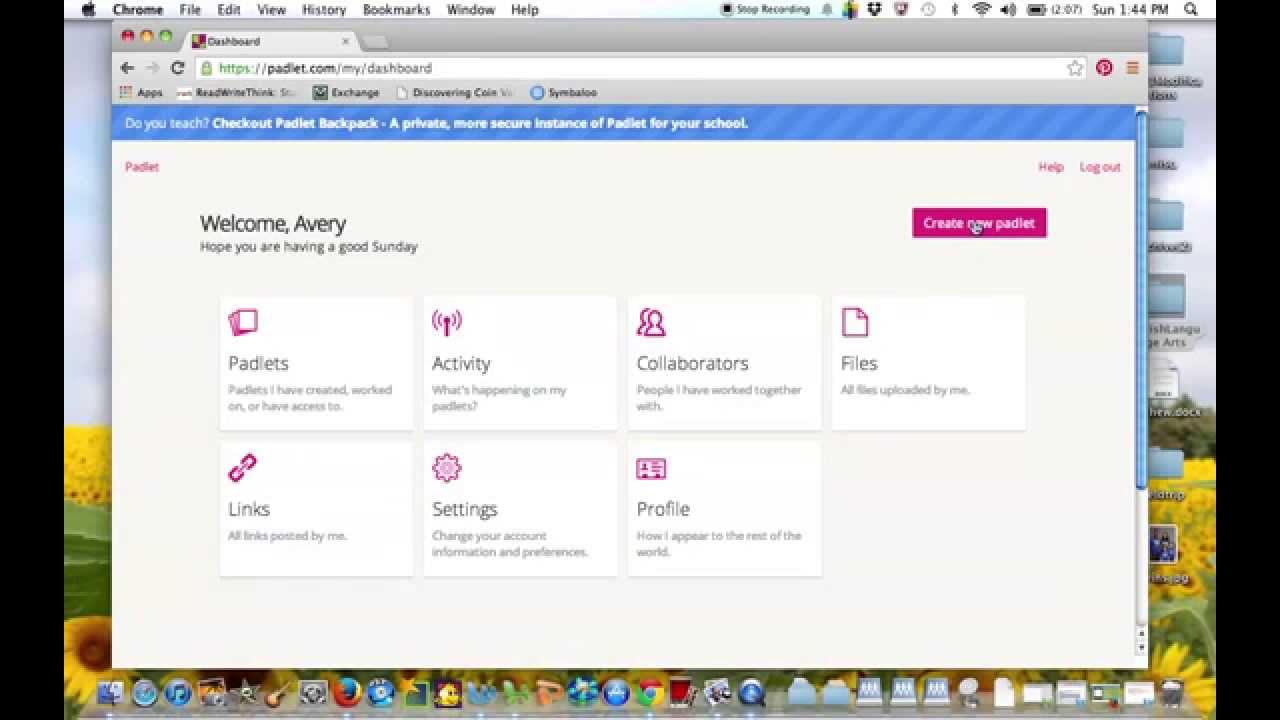Click the Padlets card title
This screenshot has width=1280, height=720.
click(258, 363)
